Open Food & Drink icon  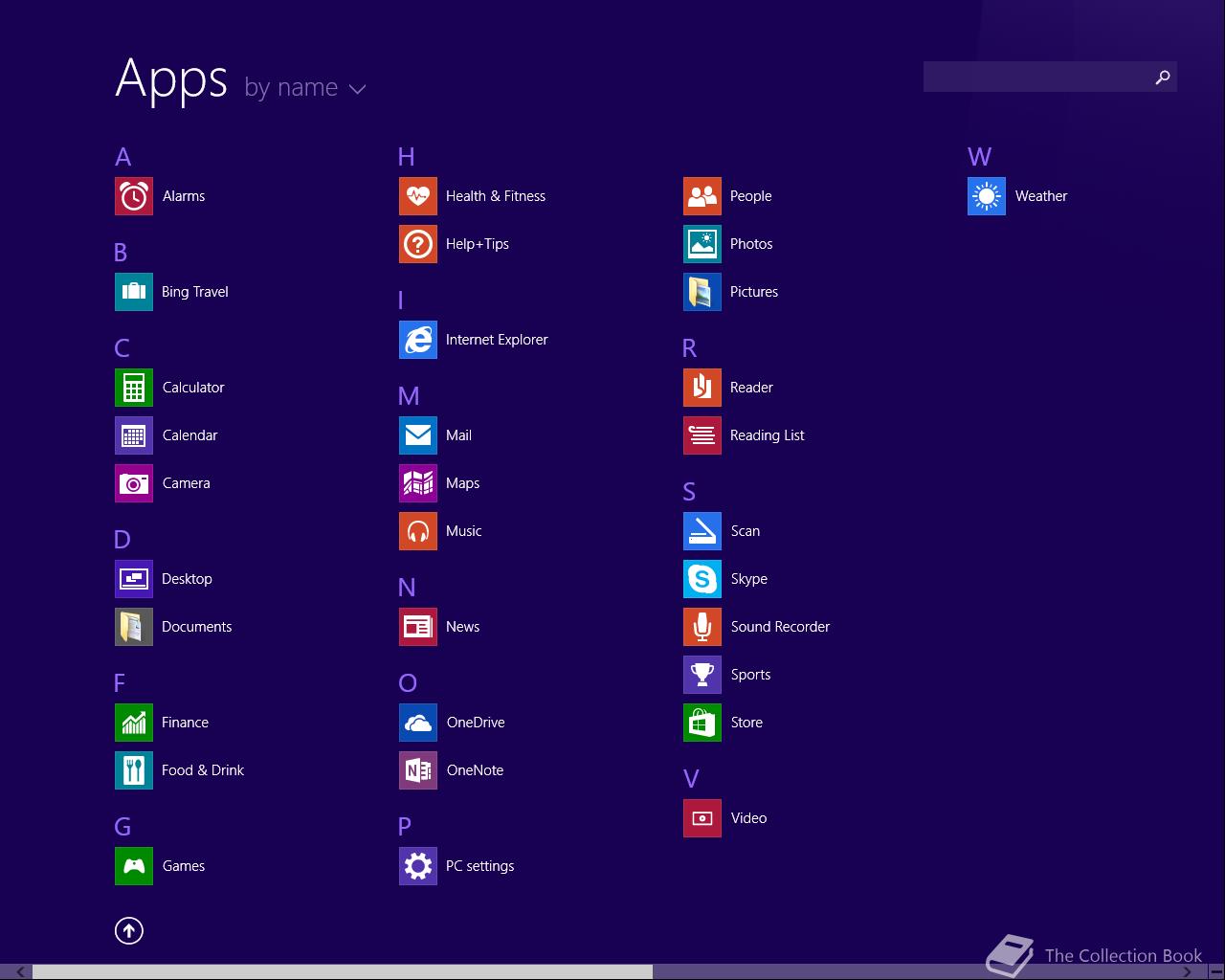(134, 770)
